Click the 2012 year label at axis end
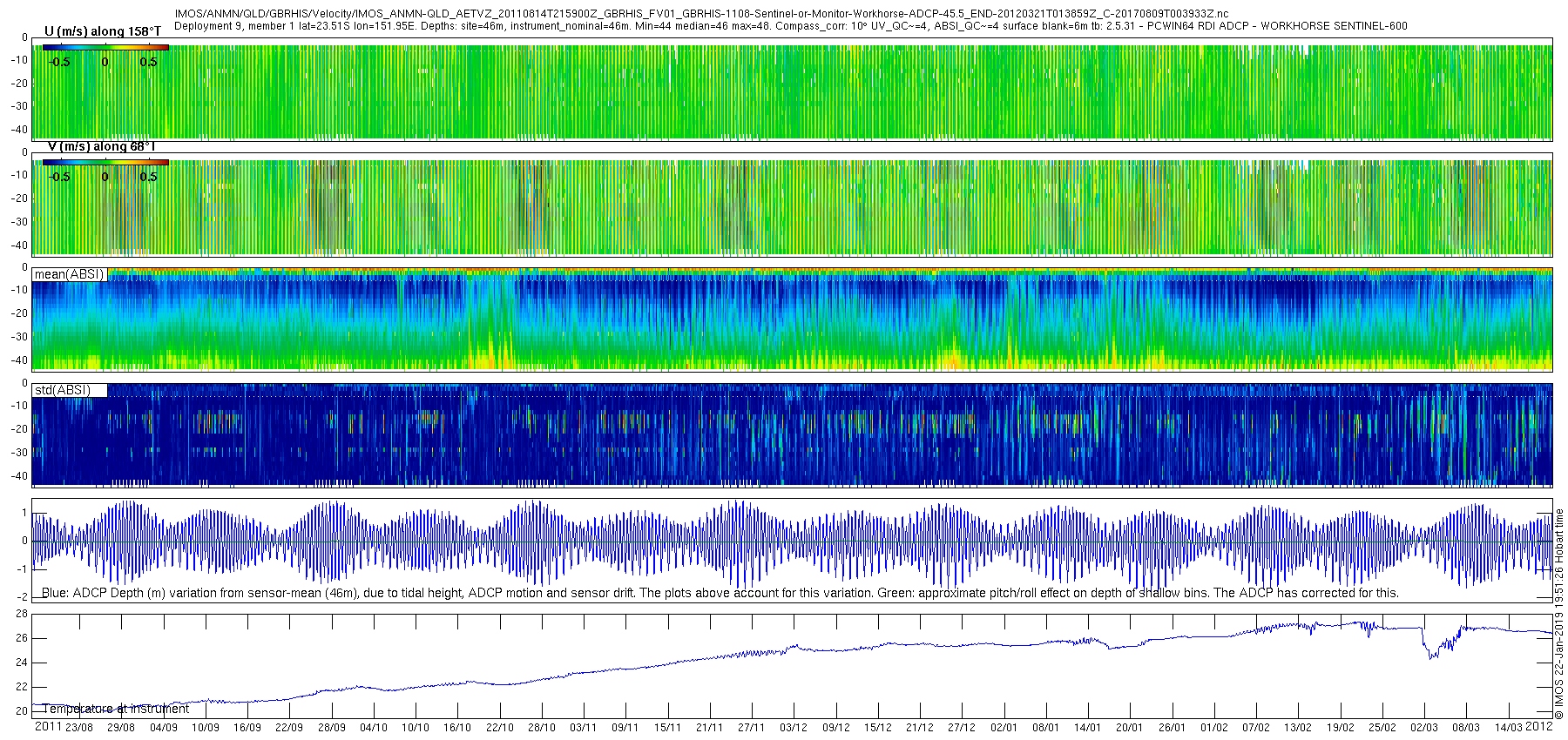This screenshot has height=740, width=1568. pyautogui.click(x=1539, y=727)
